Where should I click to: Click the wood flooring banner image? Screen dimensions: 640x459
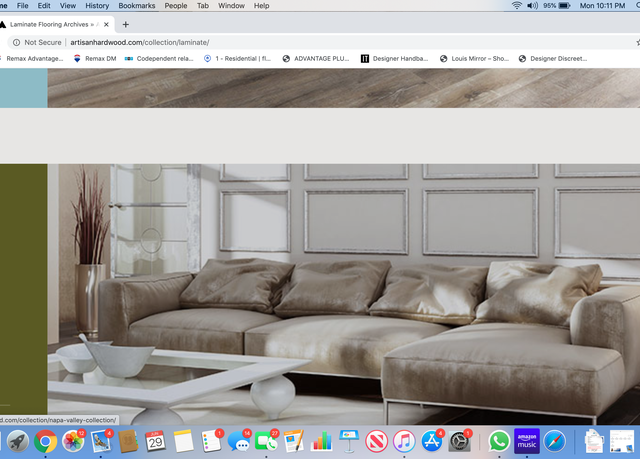tap(344, 88)
